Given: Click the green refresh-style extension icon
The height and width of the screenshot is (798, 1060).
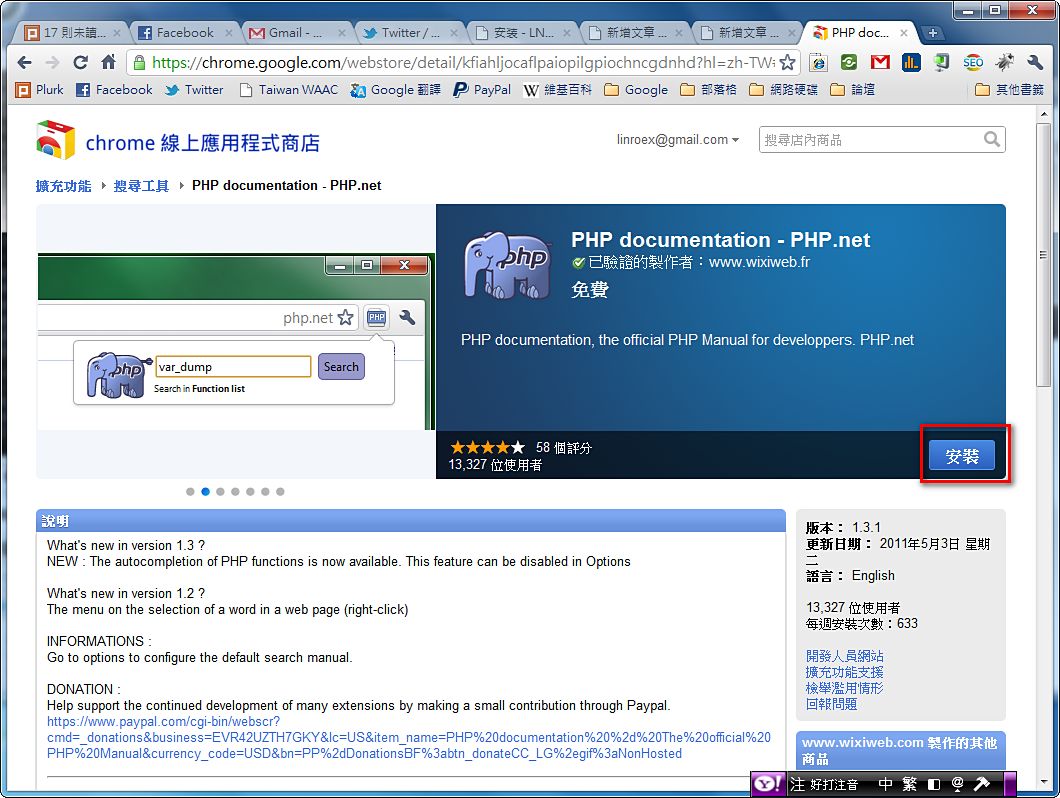Looking at the screenshot, I should click(x=849, y=63).
